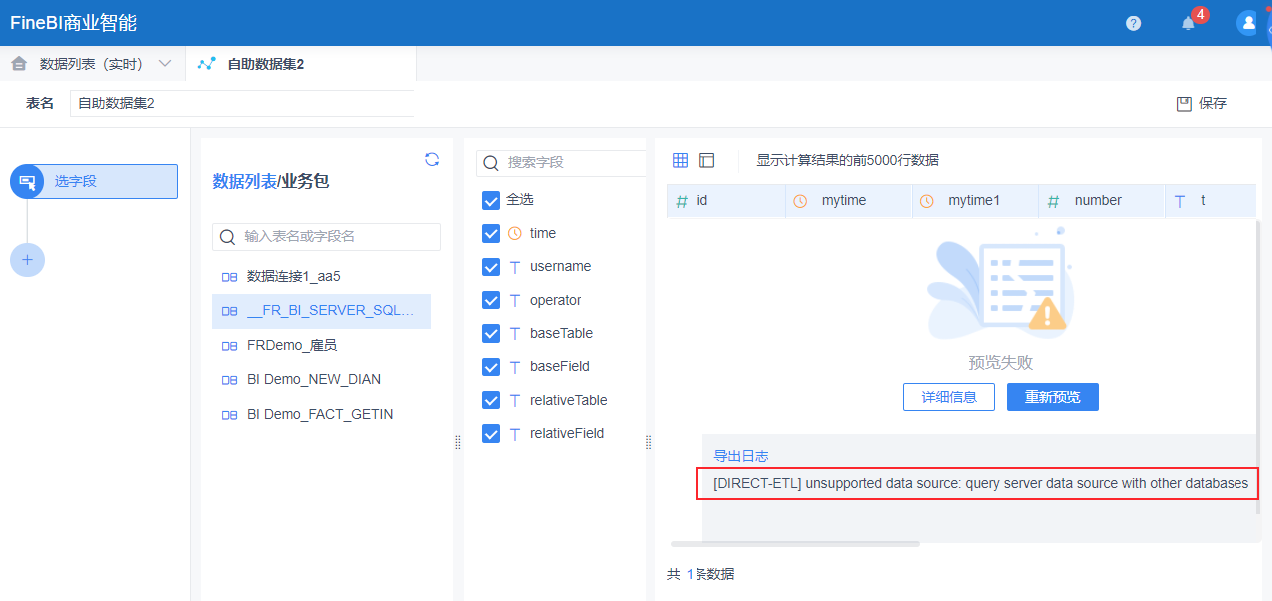The width and height of the screenshot is (1272, 601).
Task: Click the [DIRECT-ETL] unsupported data source message
Action: (x=981, y=484)
